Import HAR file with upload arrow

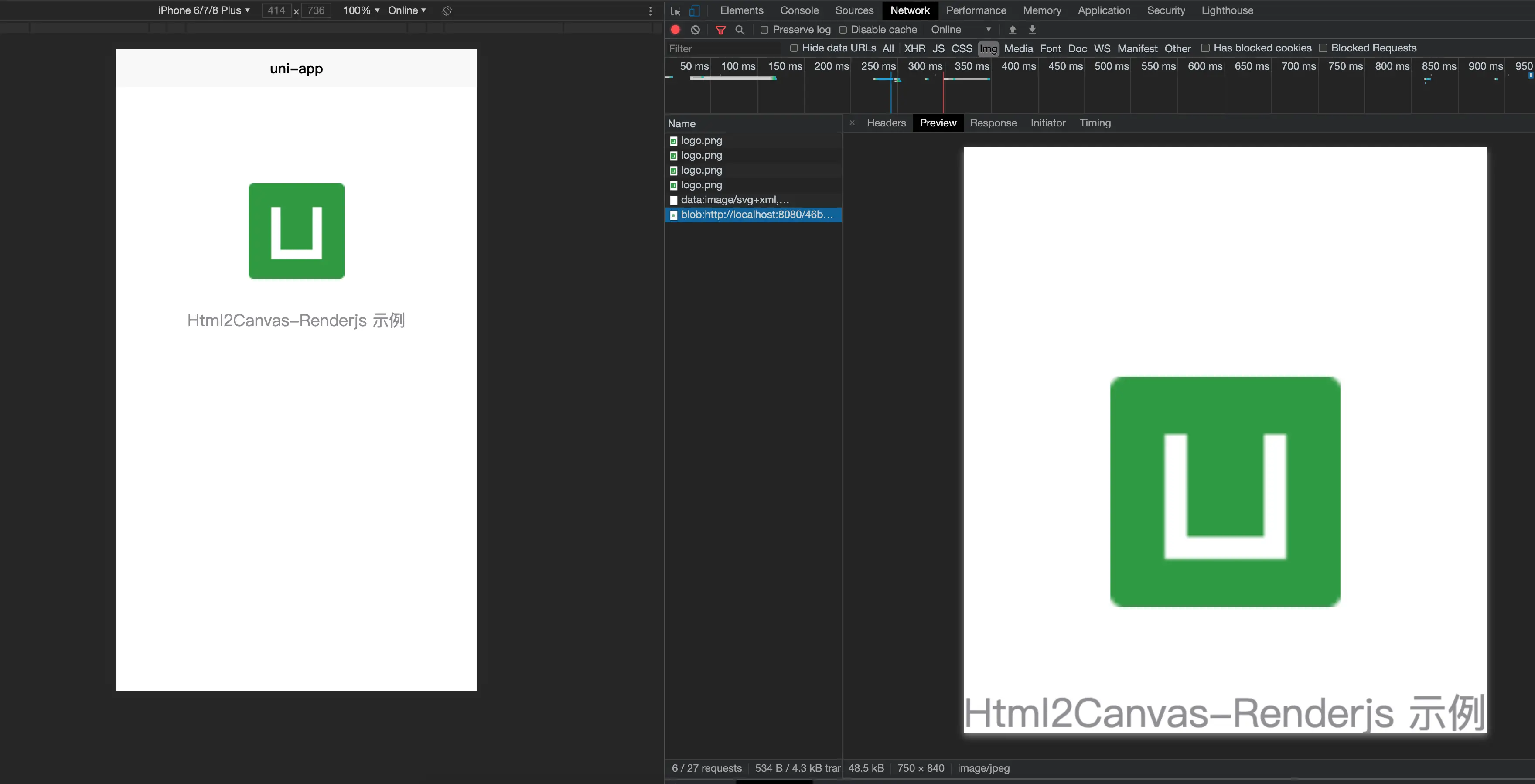click(x=1013, y=30)
